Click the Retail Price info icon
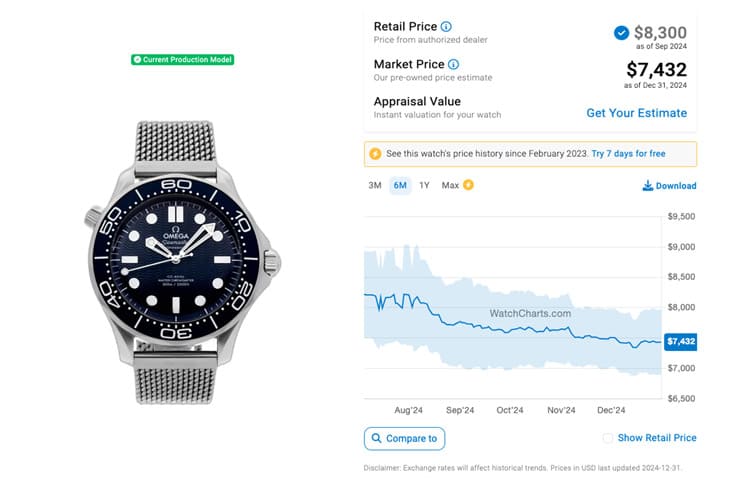This screenshot has height=482, width=730. pos(446,26)
